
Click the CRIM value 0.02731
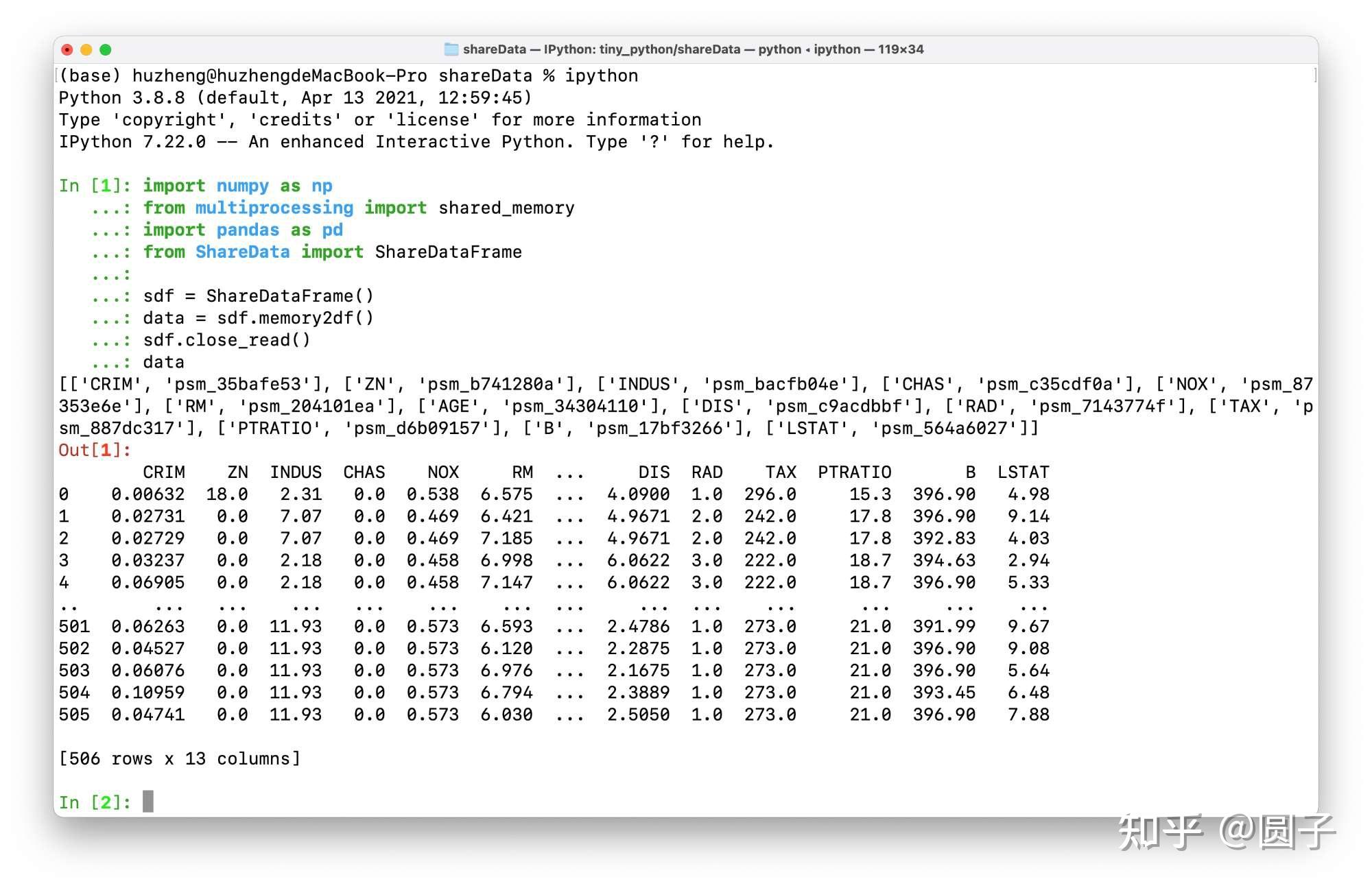[x=148, y=516]
